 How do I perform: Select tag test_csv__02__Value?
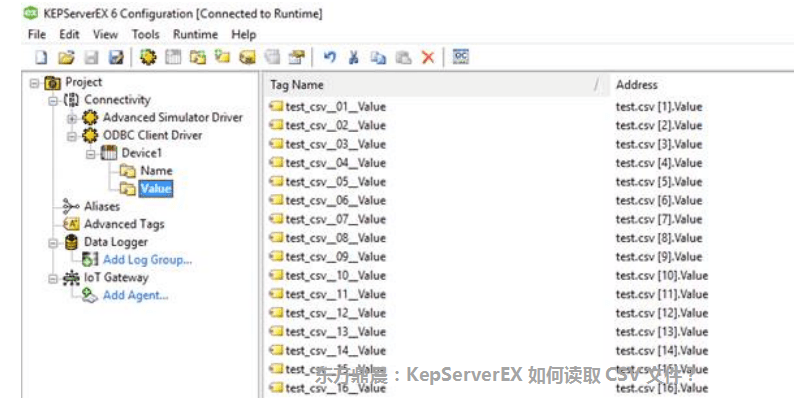click(x=335, y=126)
